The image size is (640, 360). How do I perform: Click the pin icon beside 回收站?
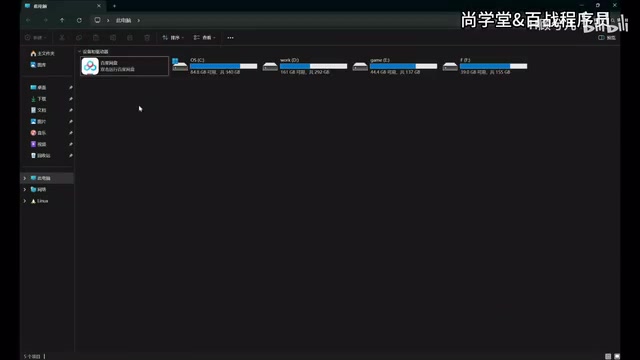coord(71,156)
